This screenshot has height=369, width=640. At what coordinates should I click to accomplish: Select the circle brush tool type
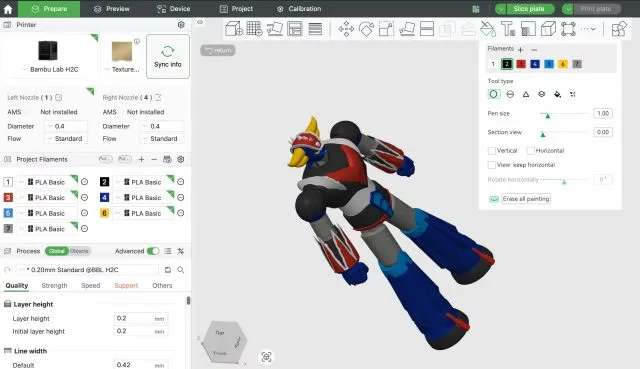pos(493,94)
